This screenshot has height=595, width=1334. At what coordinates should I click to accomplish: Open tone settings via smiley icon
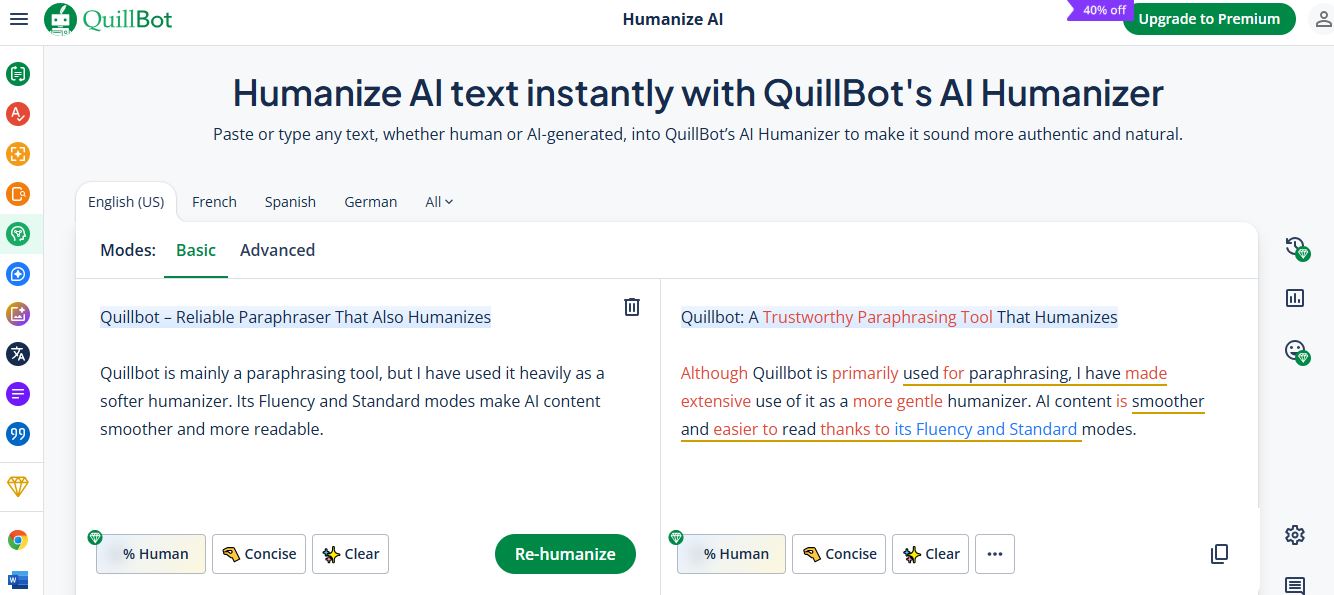1295,351
